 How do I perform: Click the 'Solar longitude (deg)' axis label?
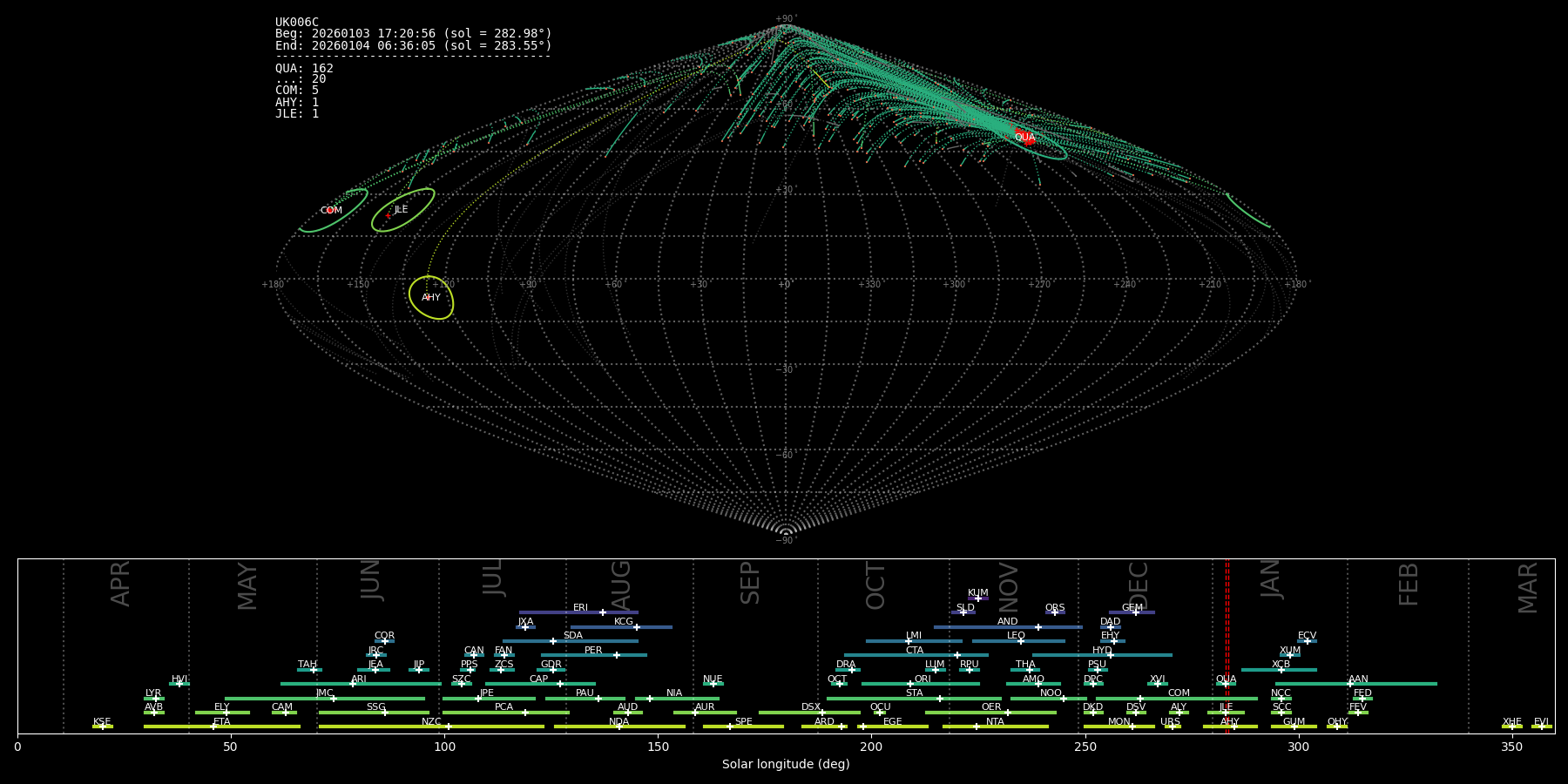(x=786, y=765)
